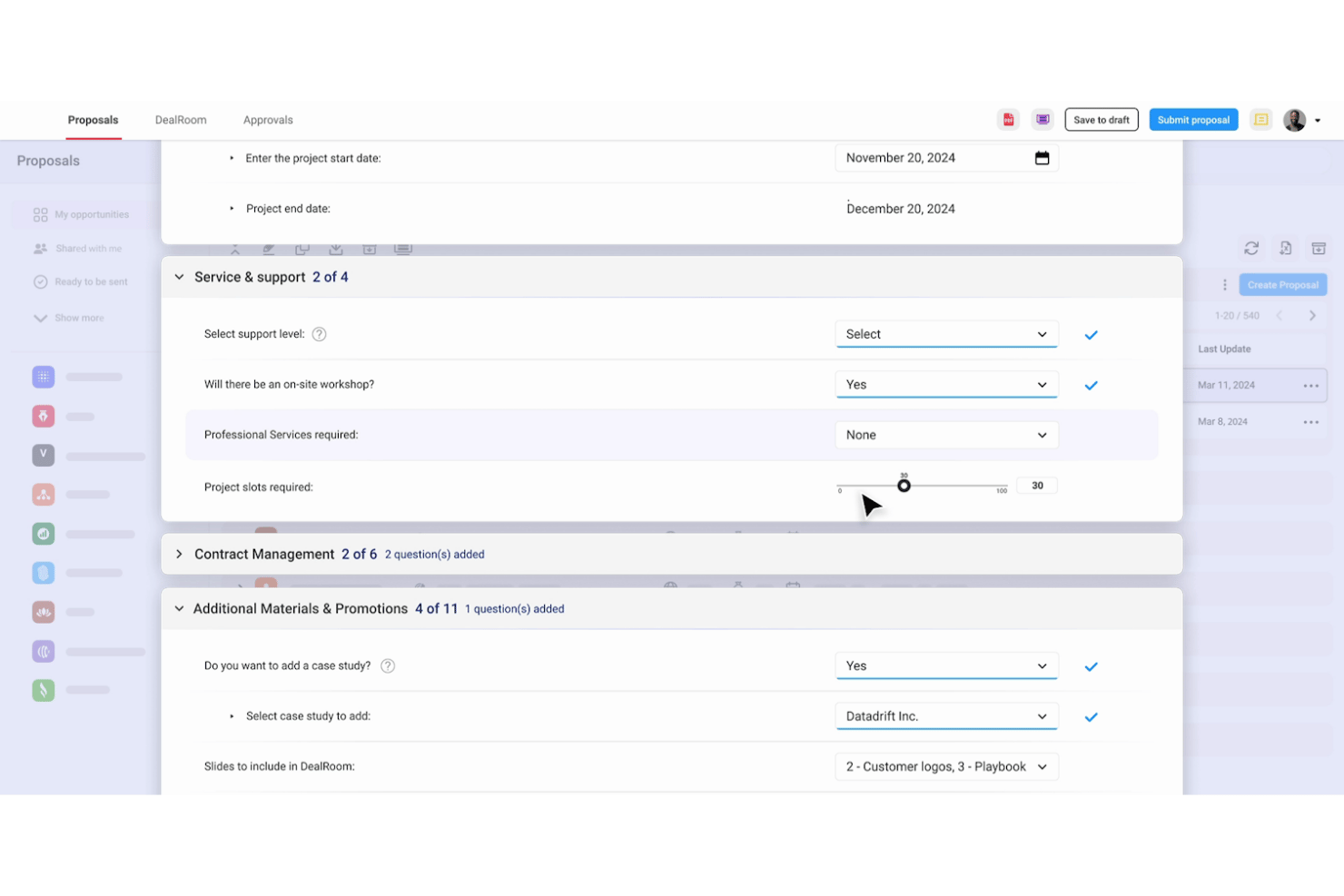Open the Select support level dropdown
1344x896 pixels.
pyautogui.click(x=946, y=334)
